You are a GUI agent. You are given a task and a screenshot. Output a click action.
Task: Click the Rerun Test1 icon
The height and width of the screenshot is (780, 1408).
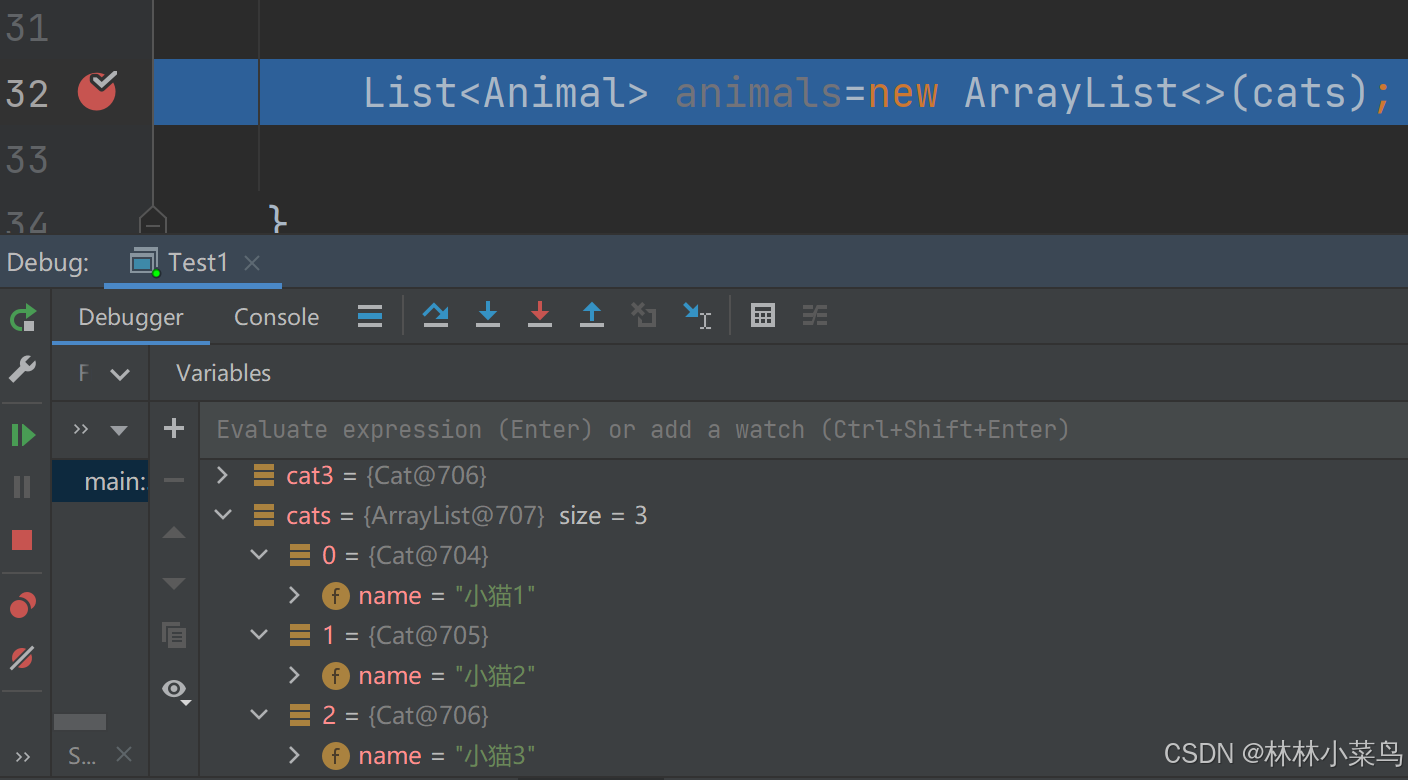coord(22,317)
